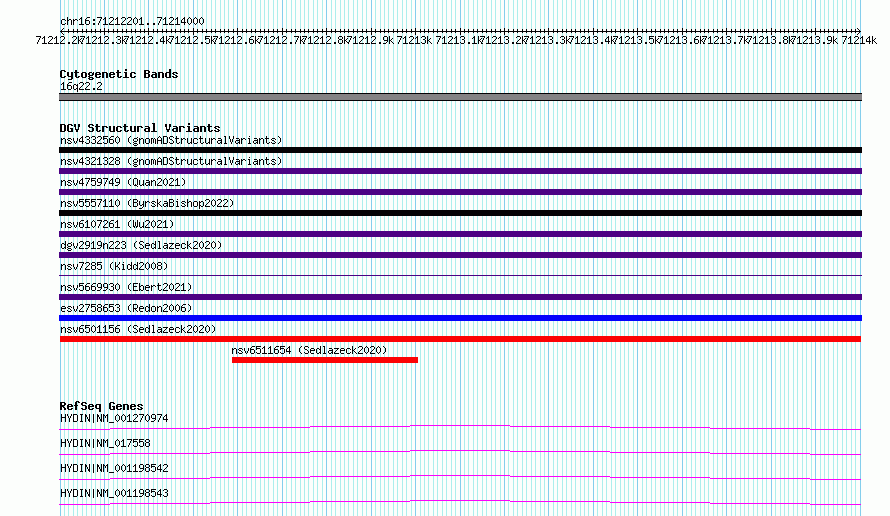Open variant esv2758653 (Redon2006) label
The height and width of the screenshot is (516, 890).
[126, 308]
